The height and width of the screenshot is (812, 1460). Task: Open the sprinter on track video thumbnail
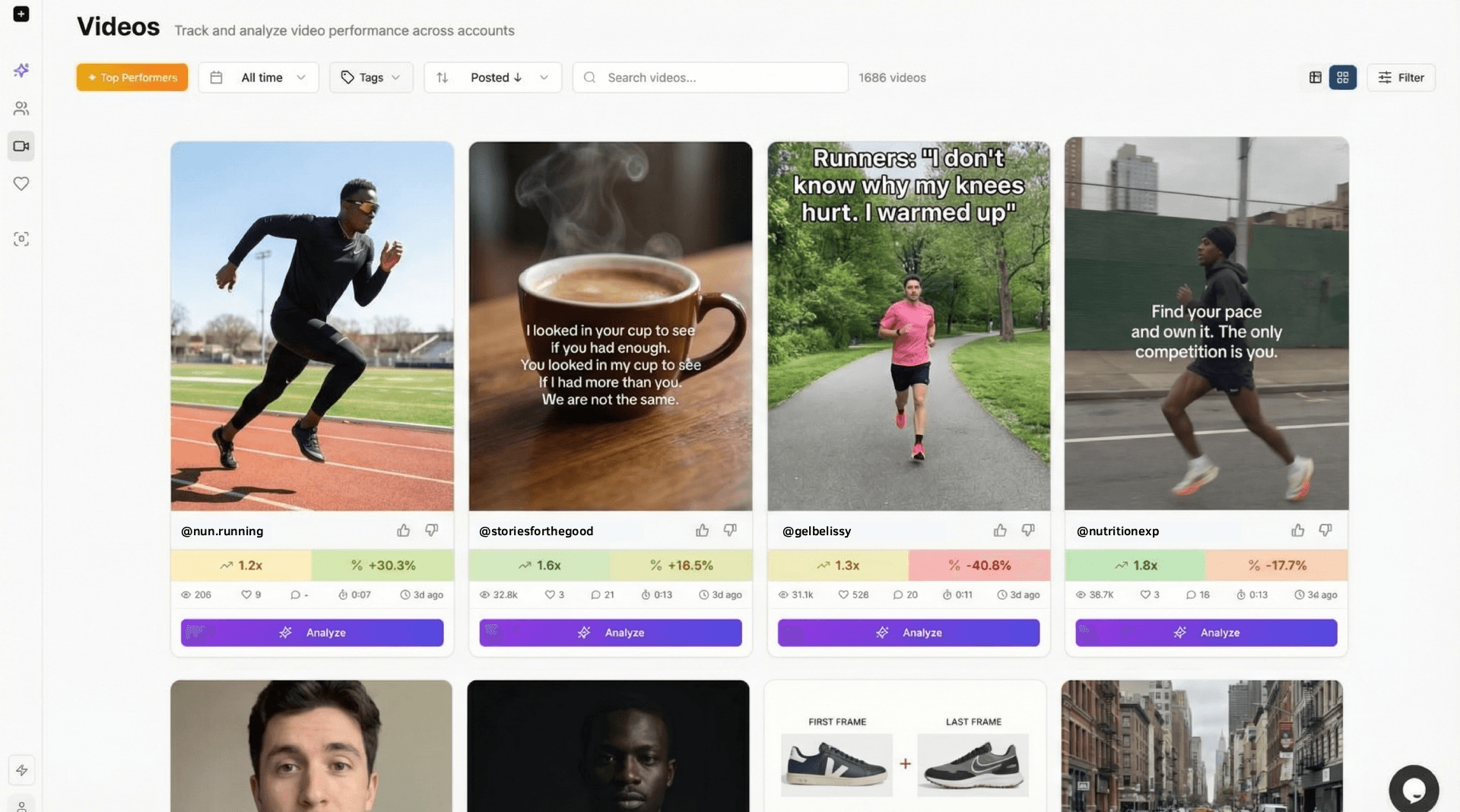(312, 325)
